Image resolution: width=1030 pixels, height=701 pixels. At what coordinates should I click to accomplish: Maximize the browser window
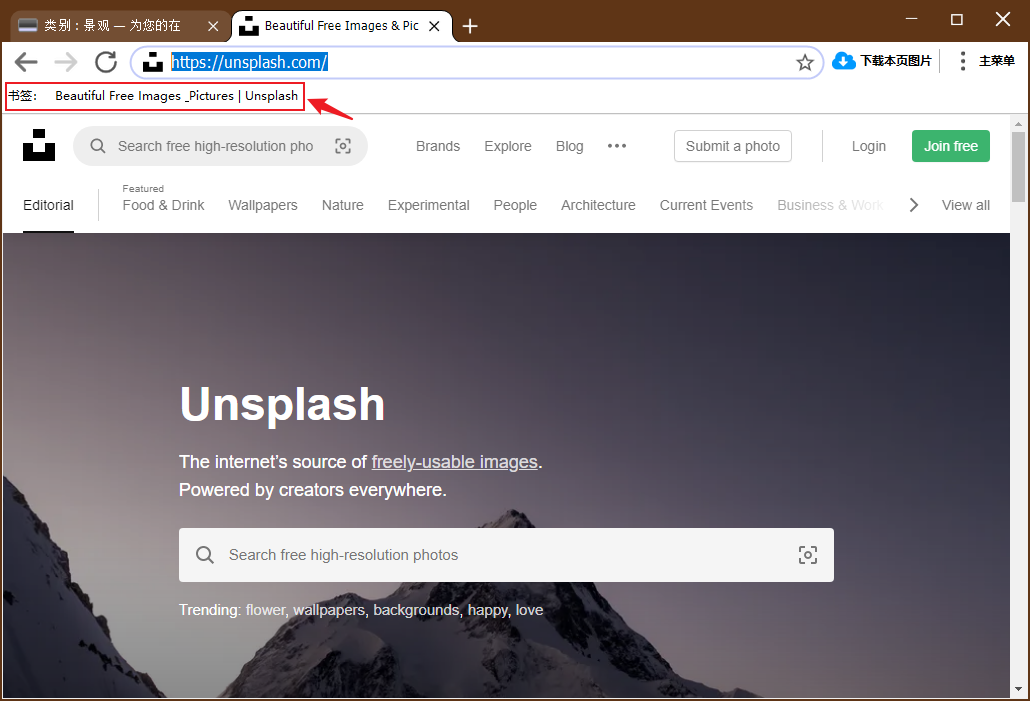pos(957,19)
